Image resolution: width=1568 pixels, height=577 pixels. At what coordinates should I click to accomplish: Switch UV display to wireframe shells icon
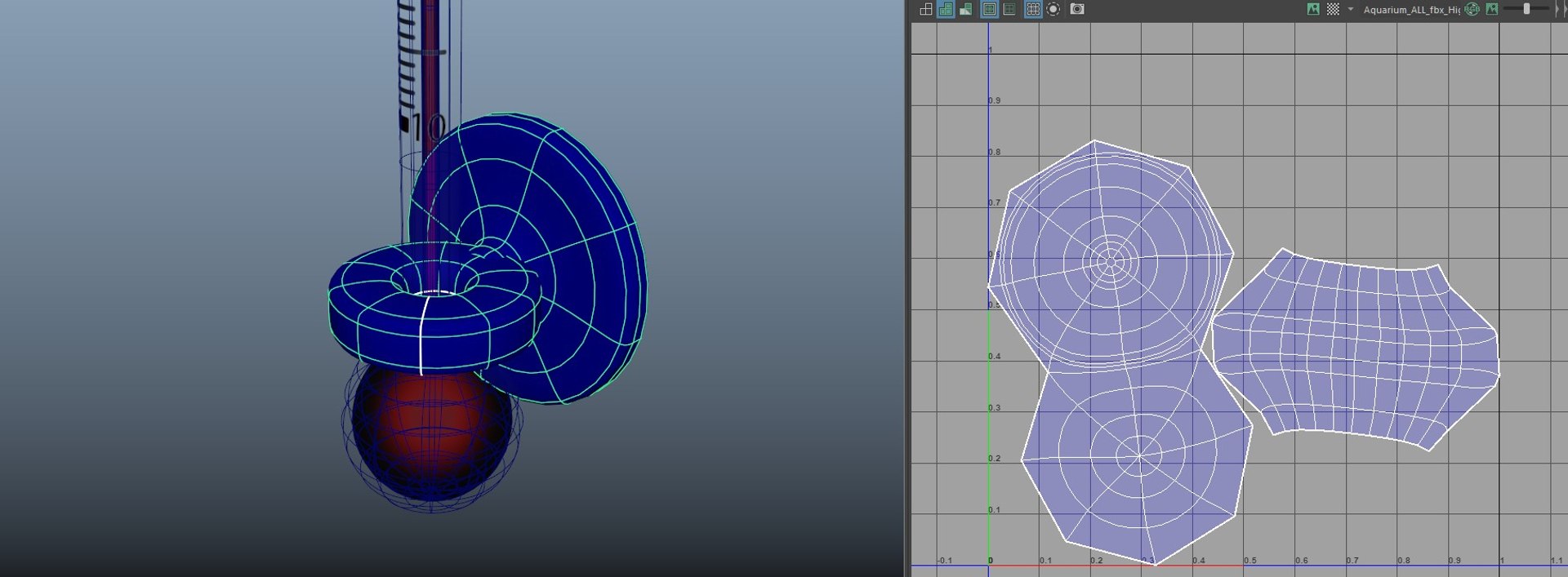click(925, 9)
